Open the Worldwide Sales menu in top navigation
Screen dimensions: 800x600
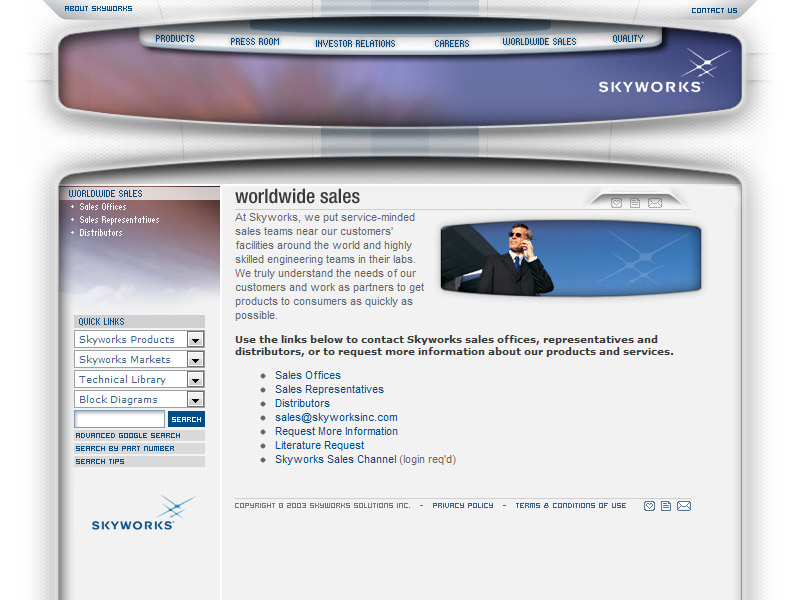(x=539, y=42)
